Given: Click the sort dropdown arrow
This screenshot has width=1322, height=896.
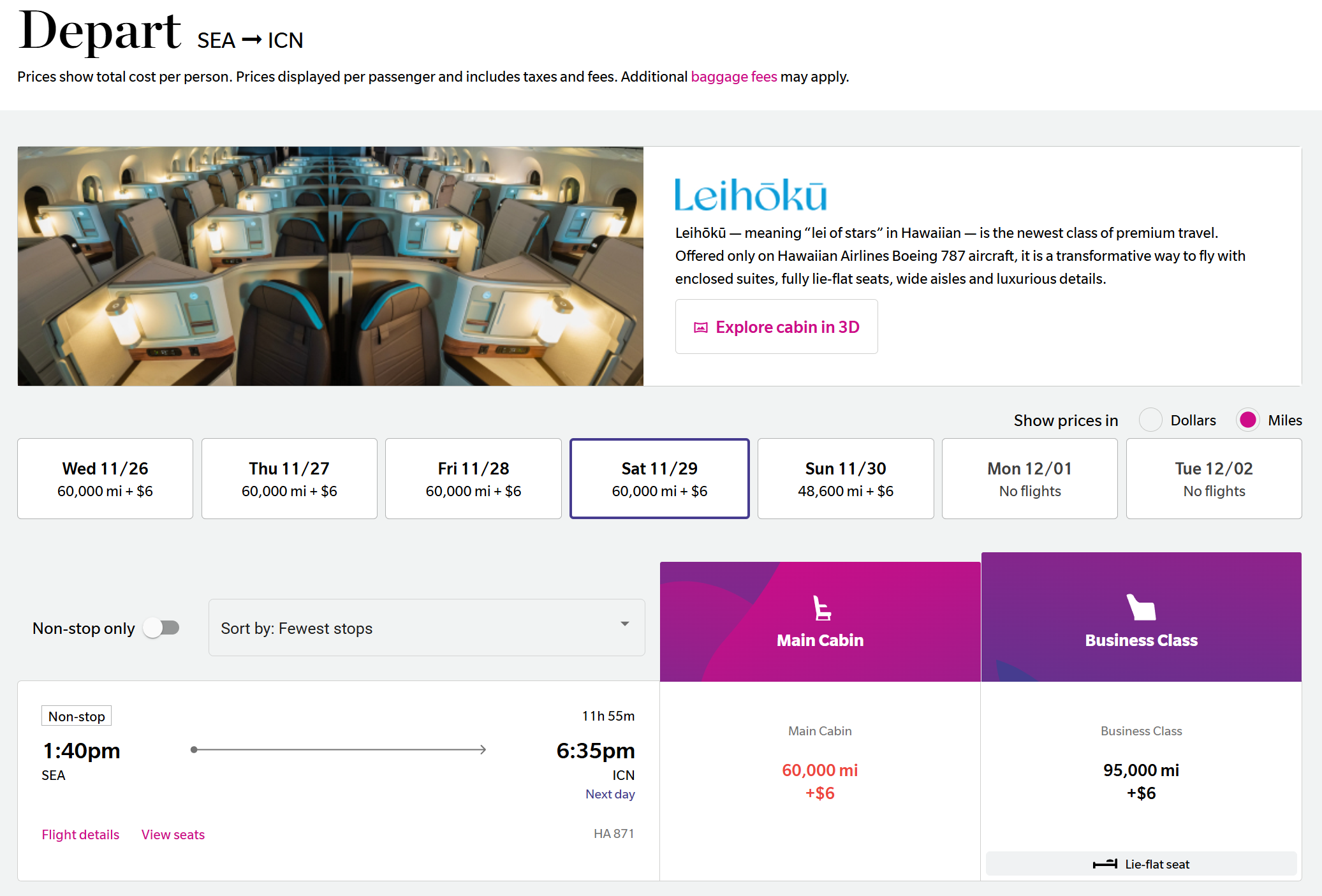Looking at the screenshot, I should click(x=625, y=624).
